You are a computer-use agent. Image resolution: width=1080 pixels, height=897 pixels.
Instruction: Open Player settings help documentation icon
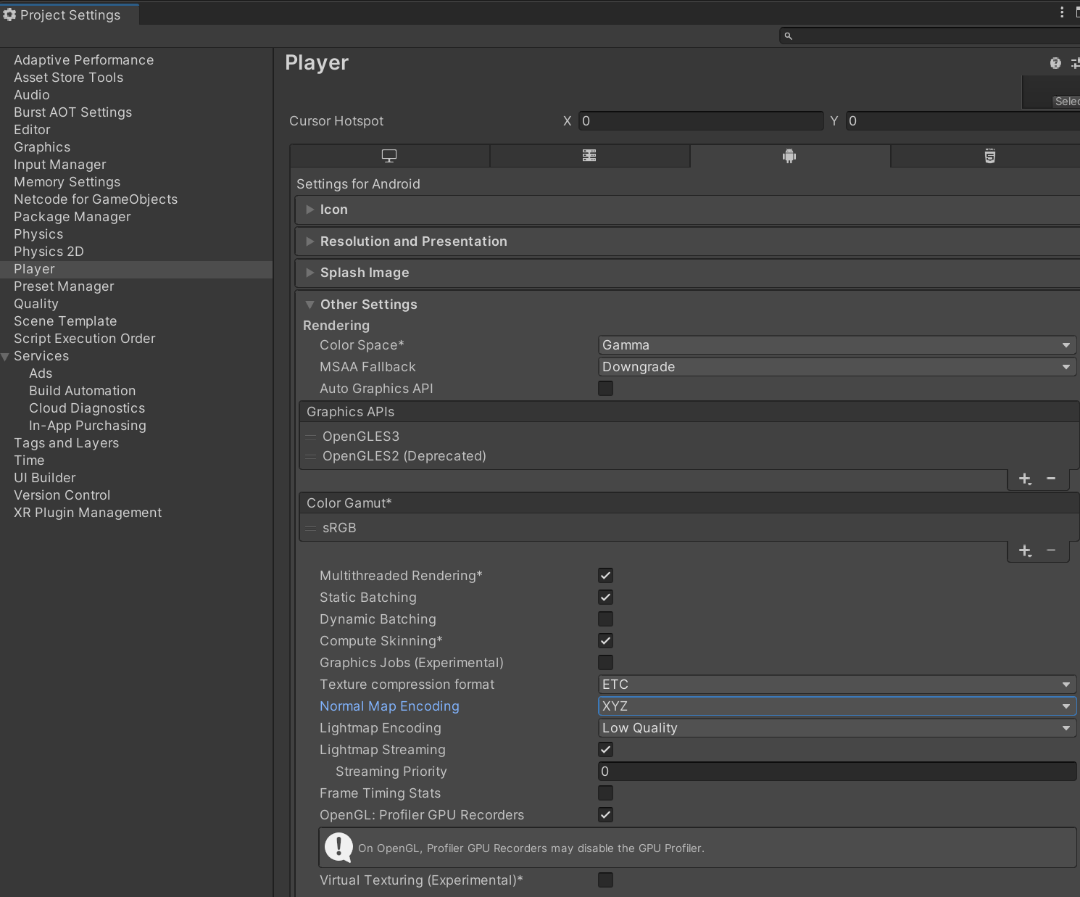click(x=1055, y=63)
